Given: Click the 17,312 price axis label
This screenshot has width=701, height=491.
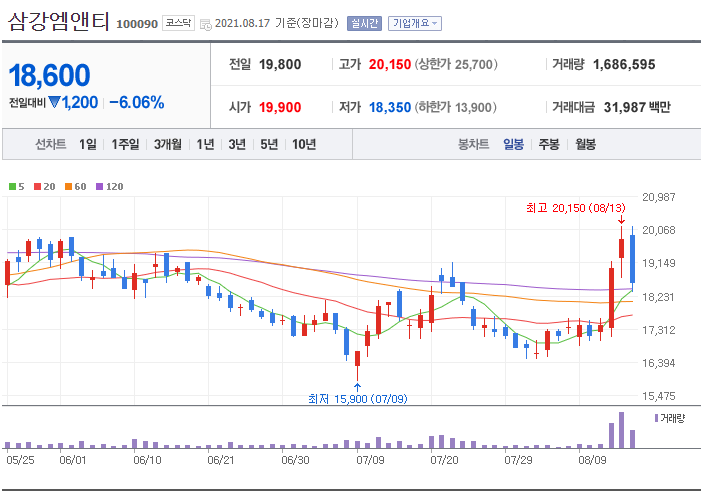Looking at the screenshot, I should pos(659,330).
